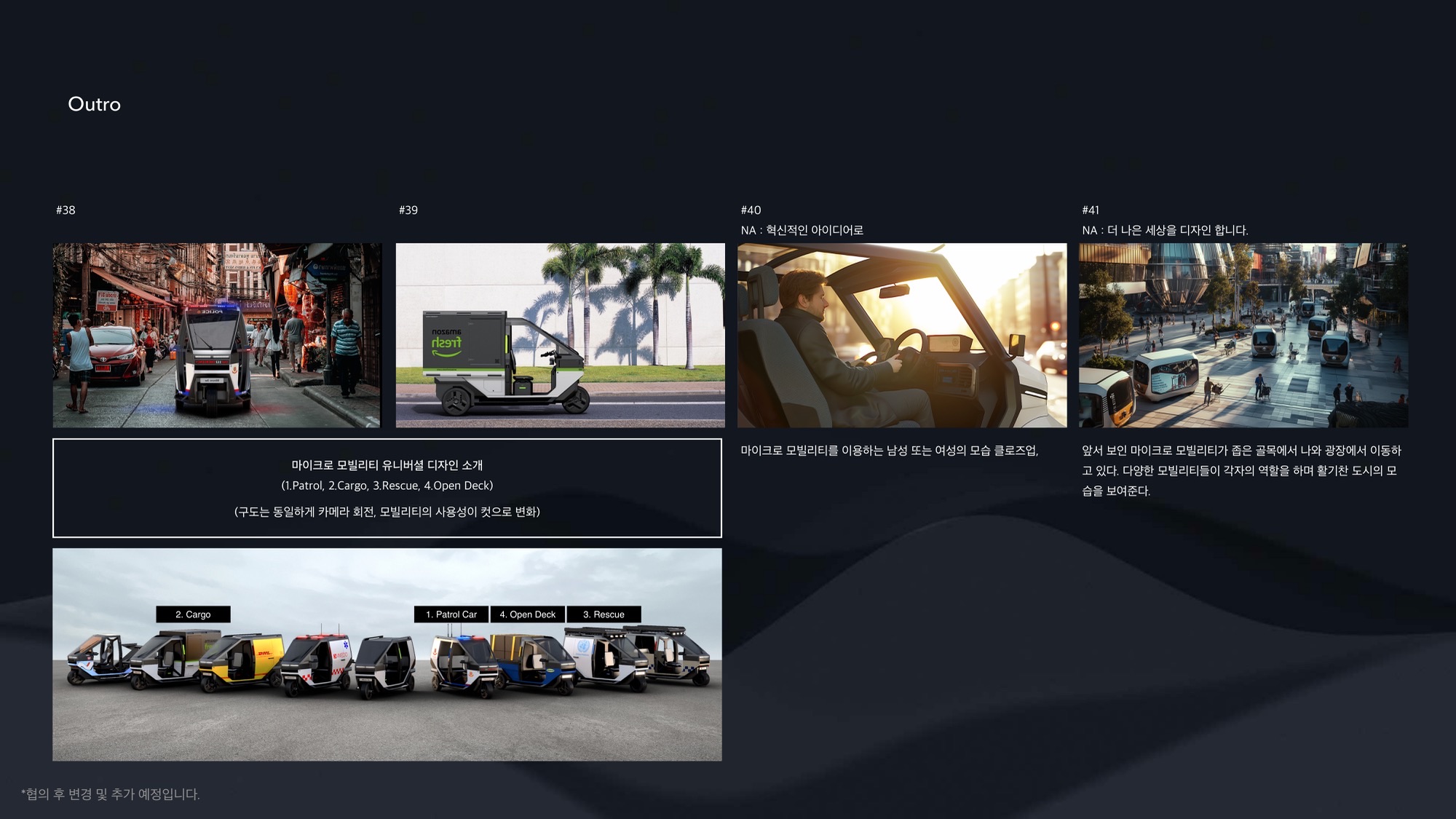Click '마이크로 모빌리티 유니버셜 디자인 소개' title
This screenshot has width=1456, height=819.
coord(387,464)
